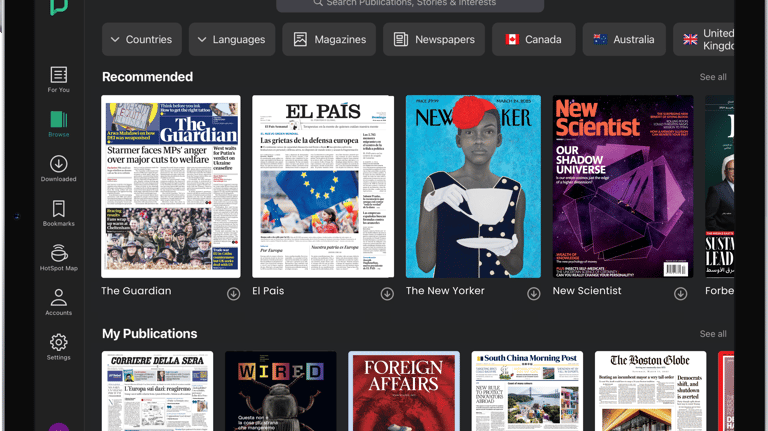
Task: Click the search magnifier icon
Action: click(x=318, y=3)
